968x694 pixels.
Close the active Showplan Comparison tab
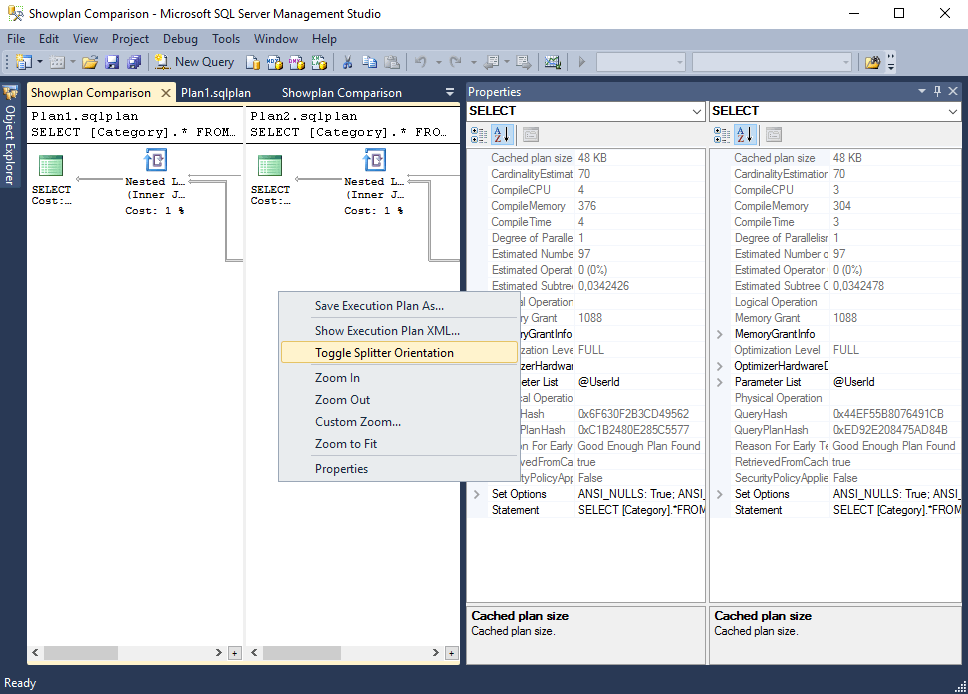pos(166,93)
